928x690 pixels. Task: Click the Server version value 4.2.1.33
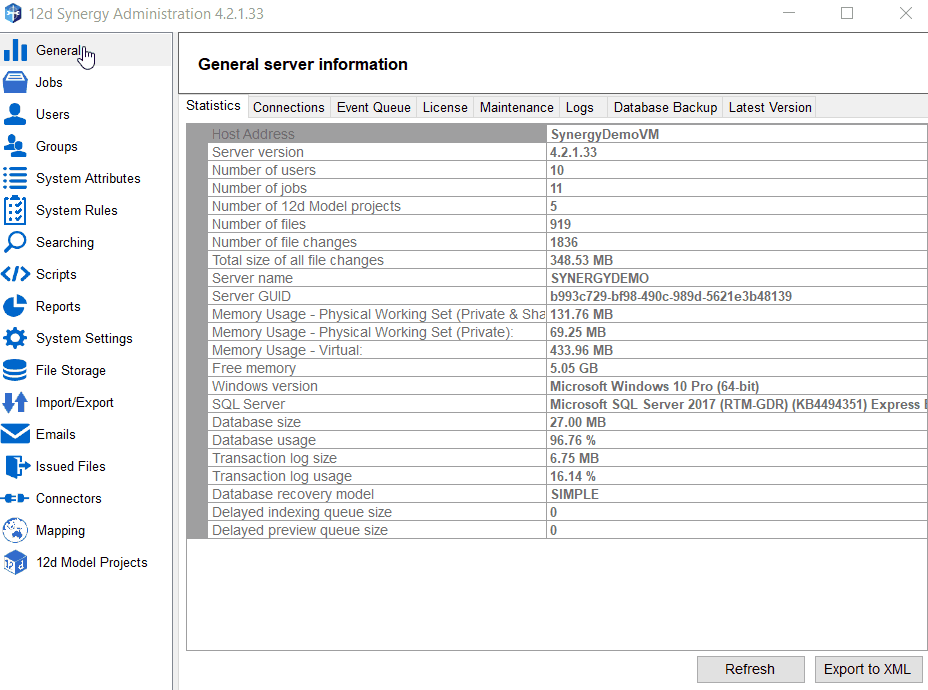(x=573, y=152)
